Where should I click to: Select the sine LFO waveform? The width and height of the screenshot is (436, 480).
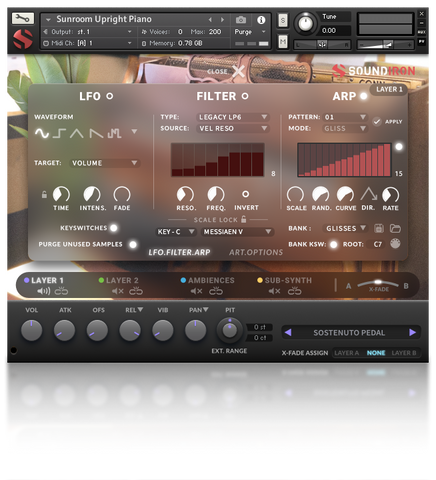(x=42, y=133)
